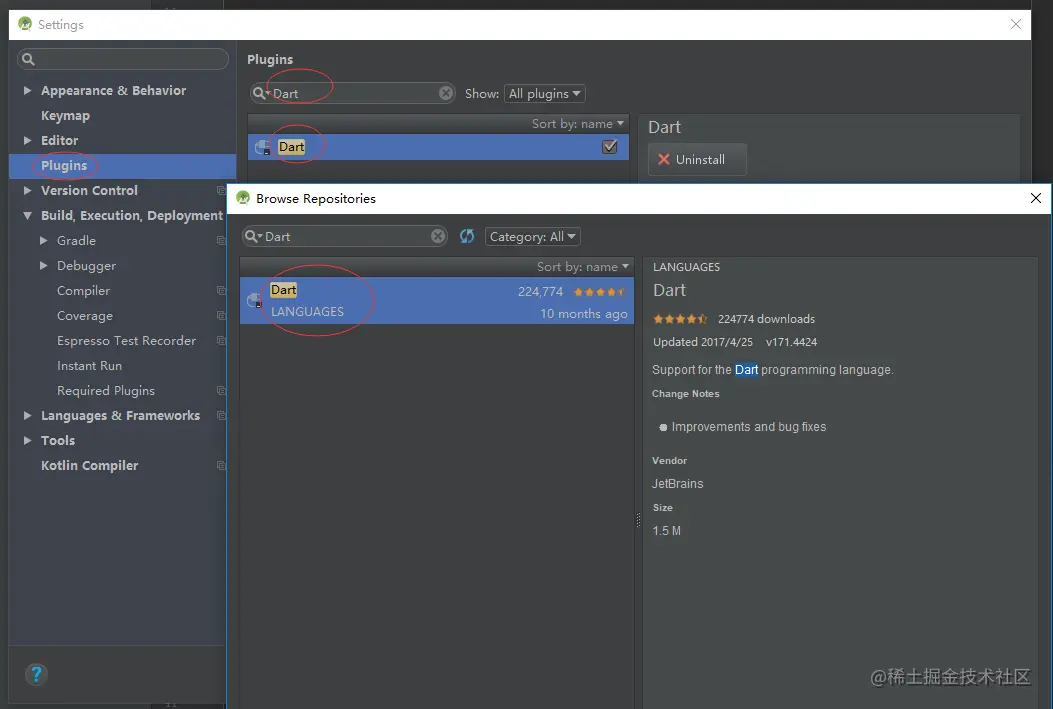
Task: Click the project-level icon beside Version Control
Action: click(x=221, y=191)
